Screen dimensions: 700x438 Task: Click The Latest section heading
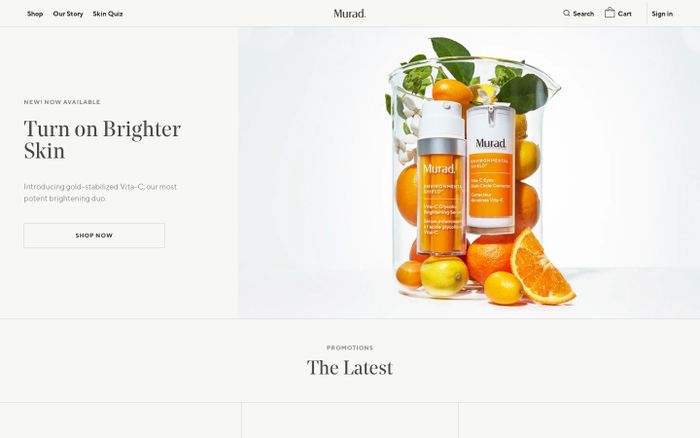(x=350, y=368)
